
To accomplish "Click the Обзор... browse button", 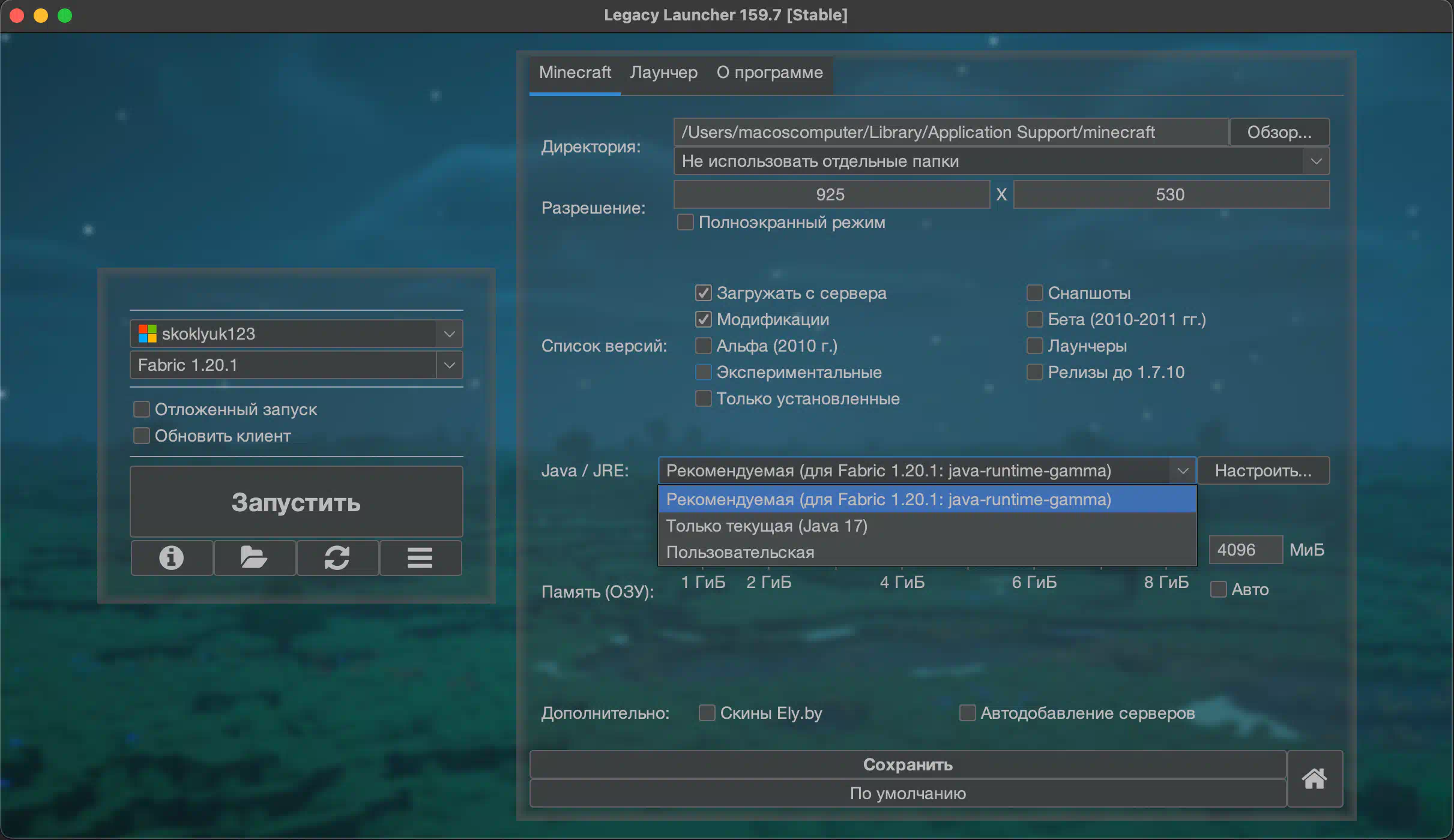I will pyautogui.click(x=1279, y=132).
